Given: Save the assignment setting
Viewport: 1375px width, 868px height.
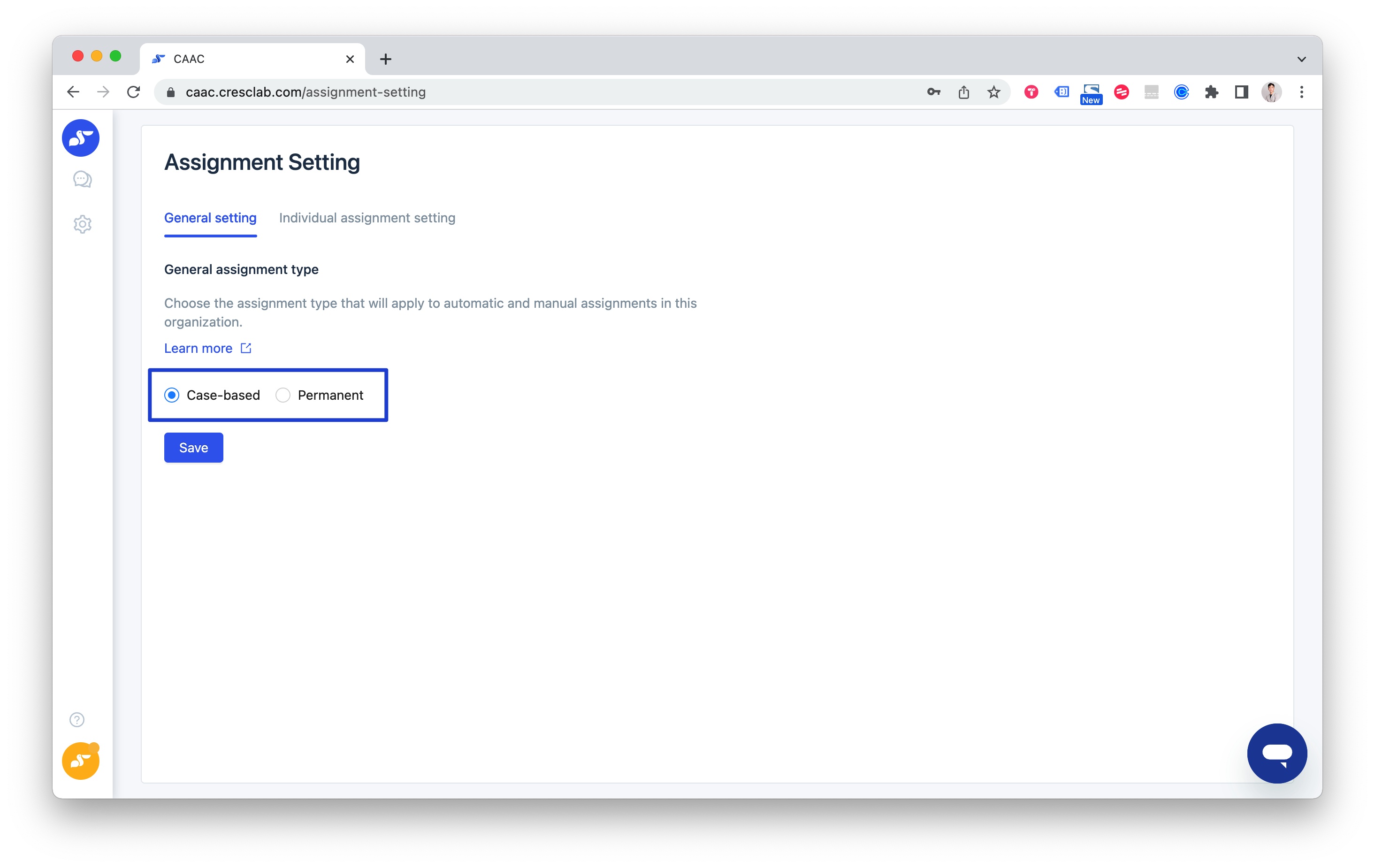Looking at the screenshot, I should pos(193,448).
